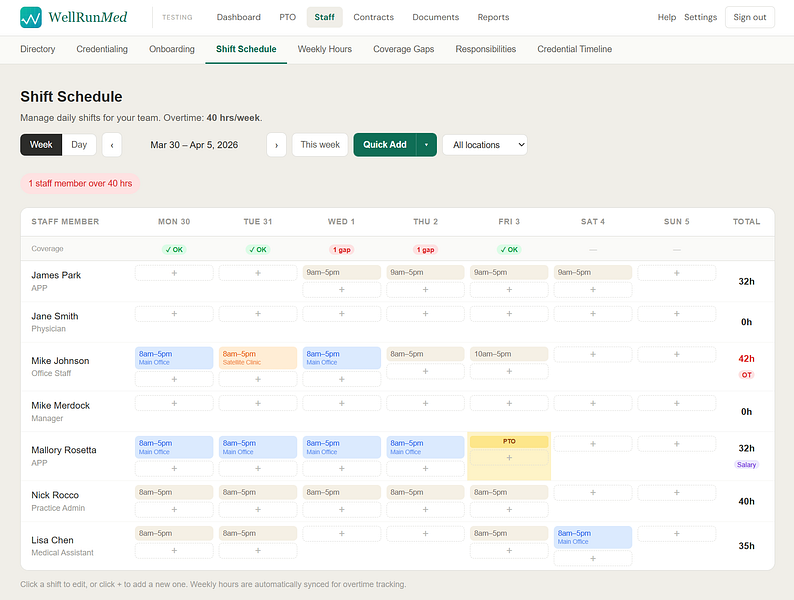Image resolution: width=794 pixels, height=600 pixels.
Task: Add a shift for Jane Smith on Sunday
Action: [677, 314]
